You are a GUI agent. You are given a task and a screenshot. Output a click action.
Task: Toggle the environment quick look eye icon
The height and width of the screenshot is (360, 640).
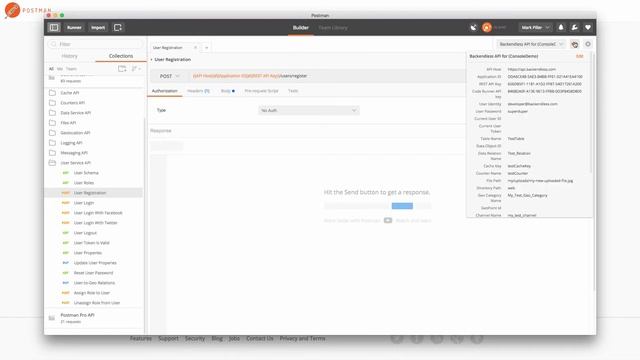575,44
